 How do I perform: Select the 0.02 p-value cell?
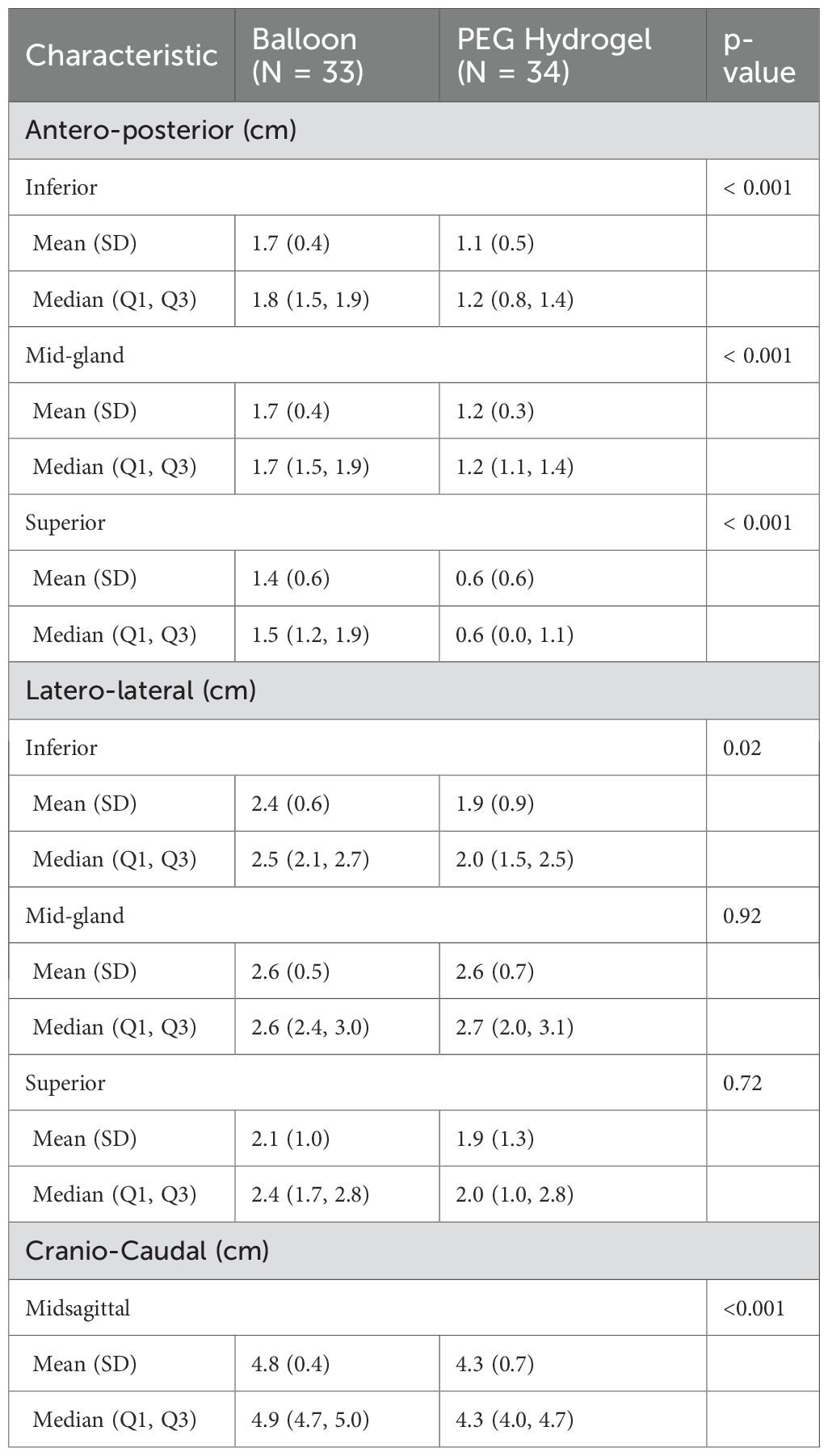pyautogui.click(x=742, y=748)
